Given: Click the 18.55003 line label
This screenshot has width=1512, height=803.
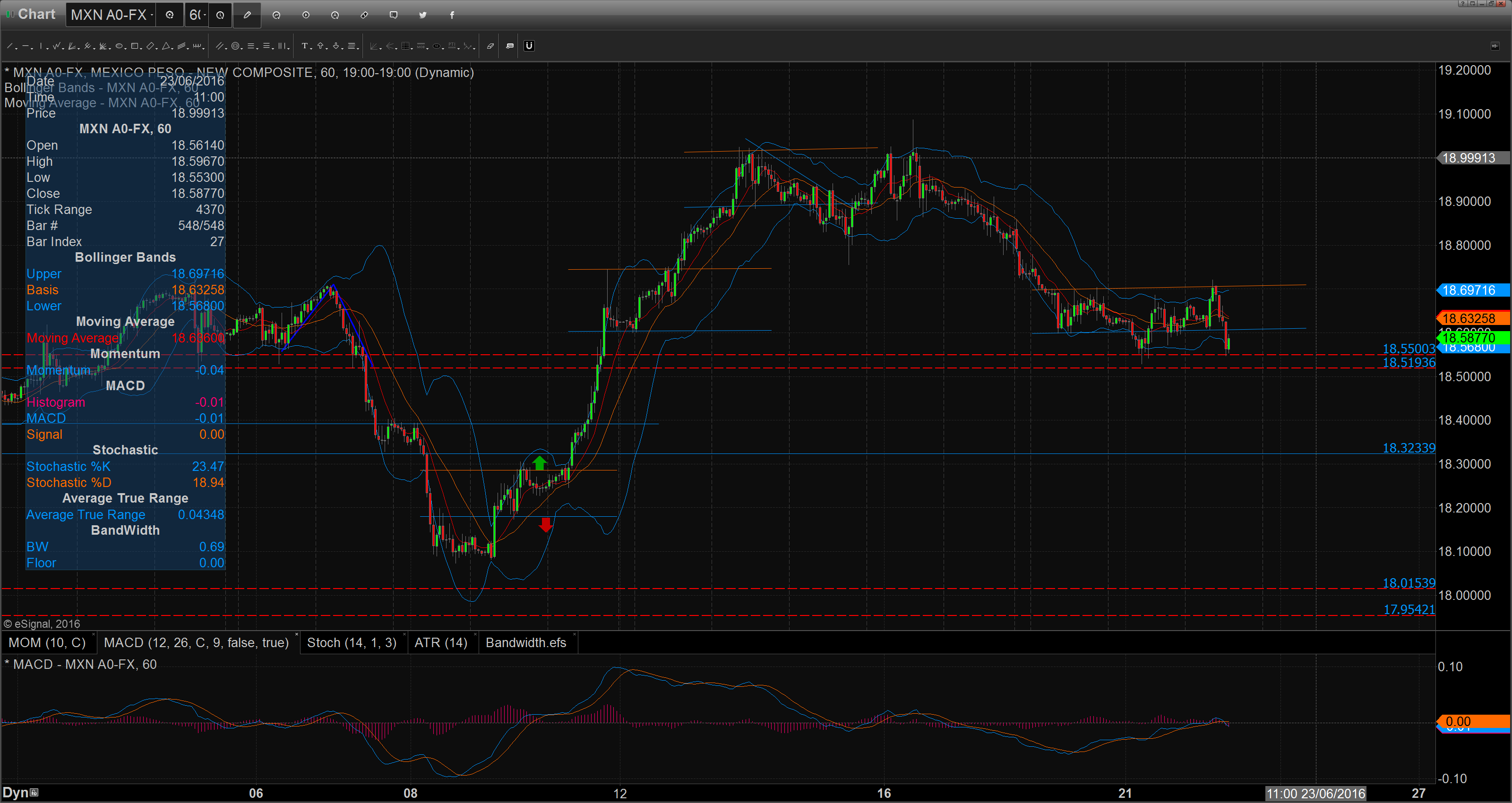Looking at the screenshot, I should coord(1409,349).
